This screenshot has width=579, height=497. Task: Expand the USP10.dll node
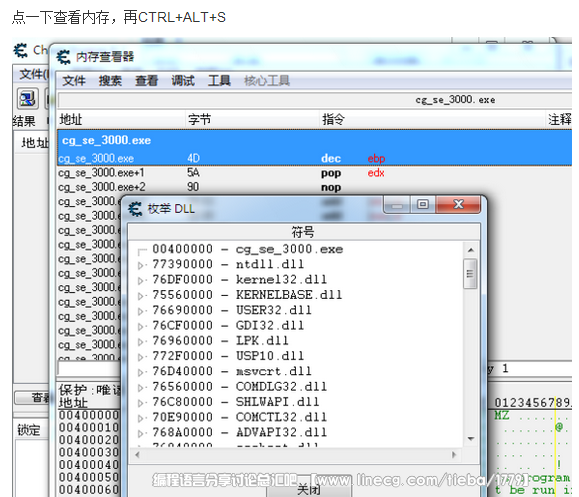[141, 357]
